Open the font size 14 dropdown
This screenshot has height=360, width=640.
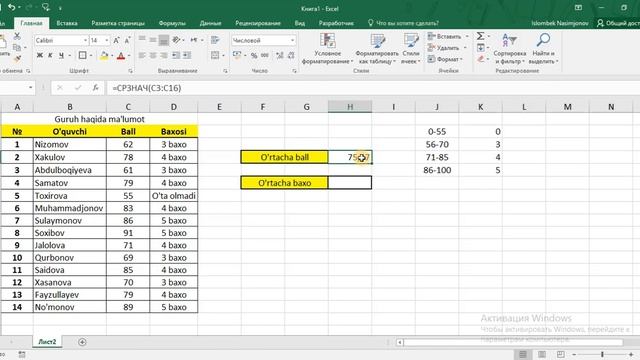pyautogui.click(x=107, y=40)
